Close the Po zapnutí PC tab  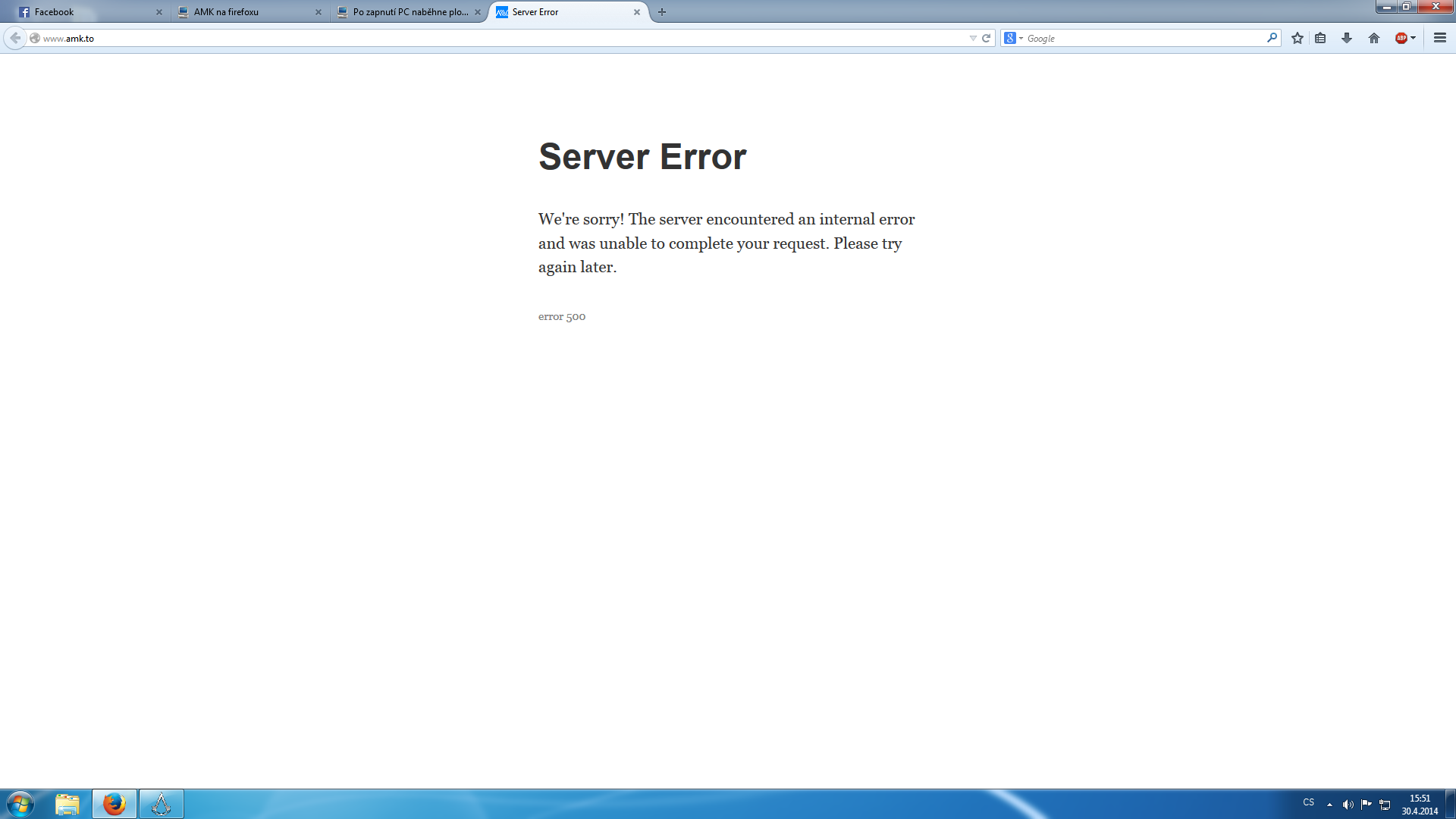(478, 12)
